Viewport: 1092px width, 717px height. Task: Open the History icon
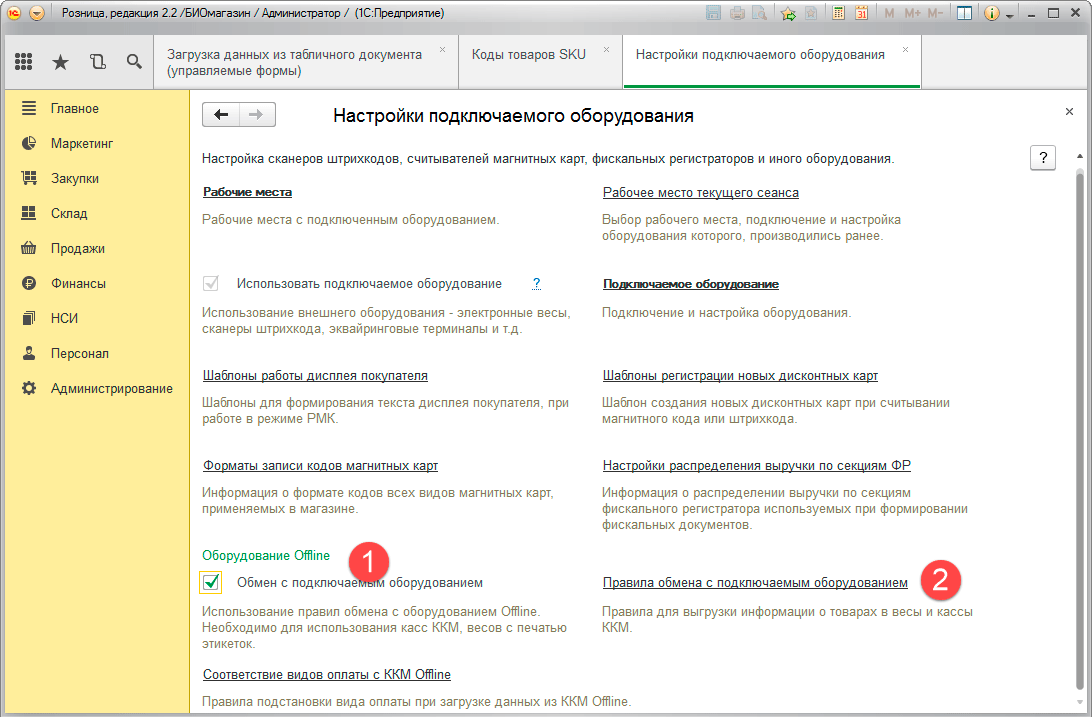point(97,62)
